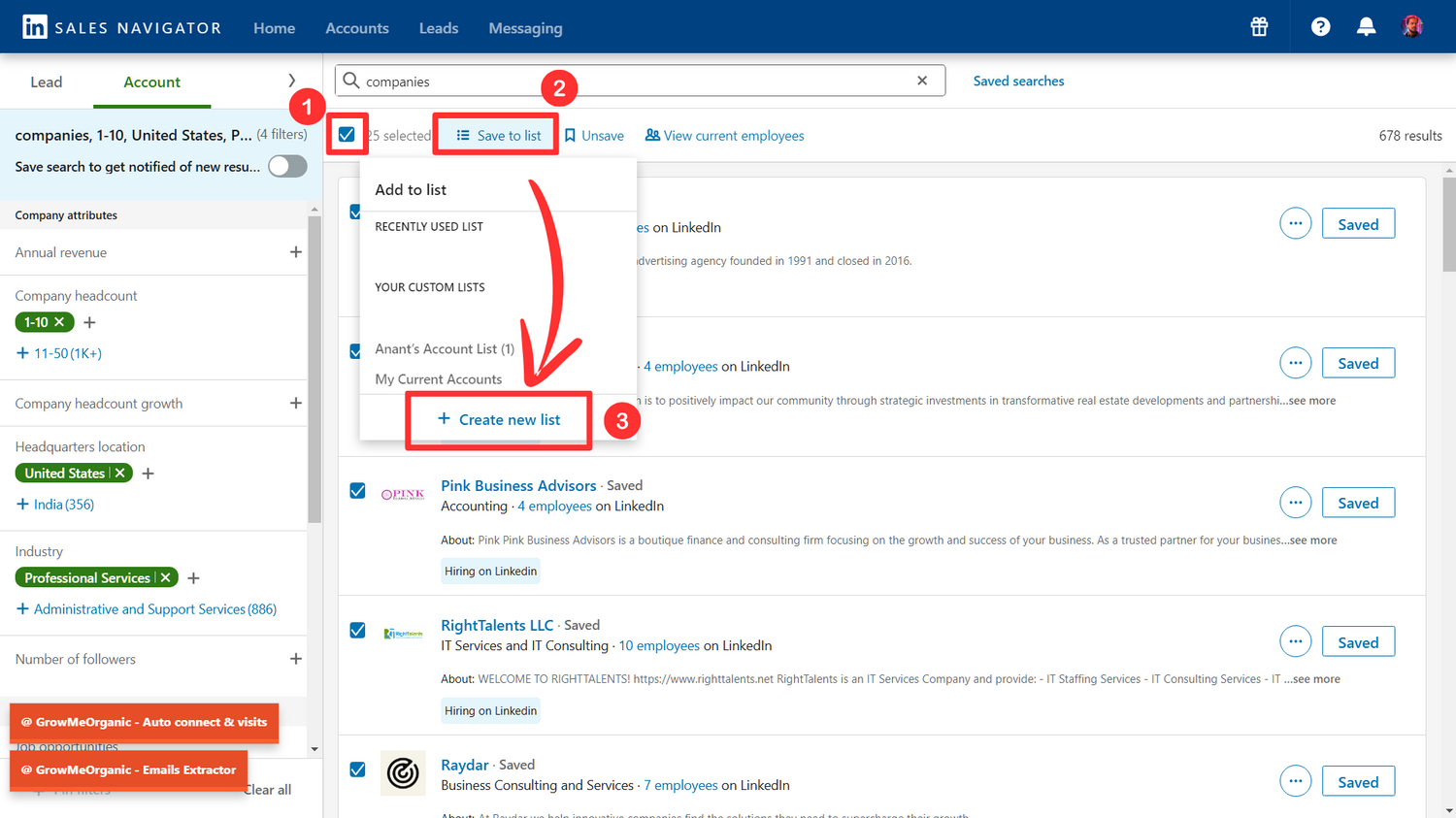The height and width of the screenshot is (818, 1456).
Task: Click GrowMeOrganic Emails Extractor button
Action: tap(128, 769)
